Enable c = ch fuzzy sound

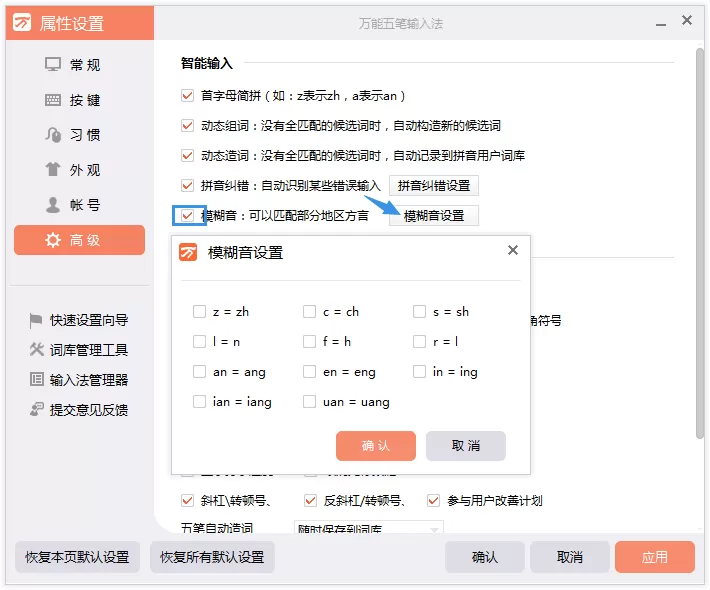309,312
